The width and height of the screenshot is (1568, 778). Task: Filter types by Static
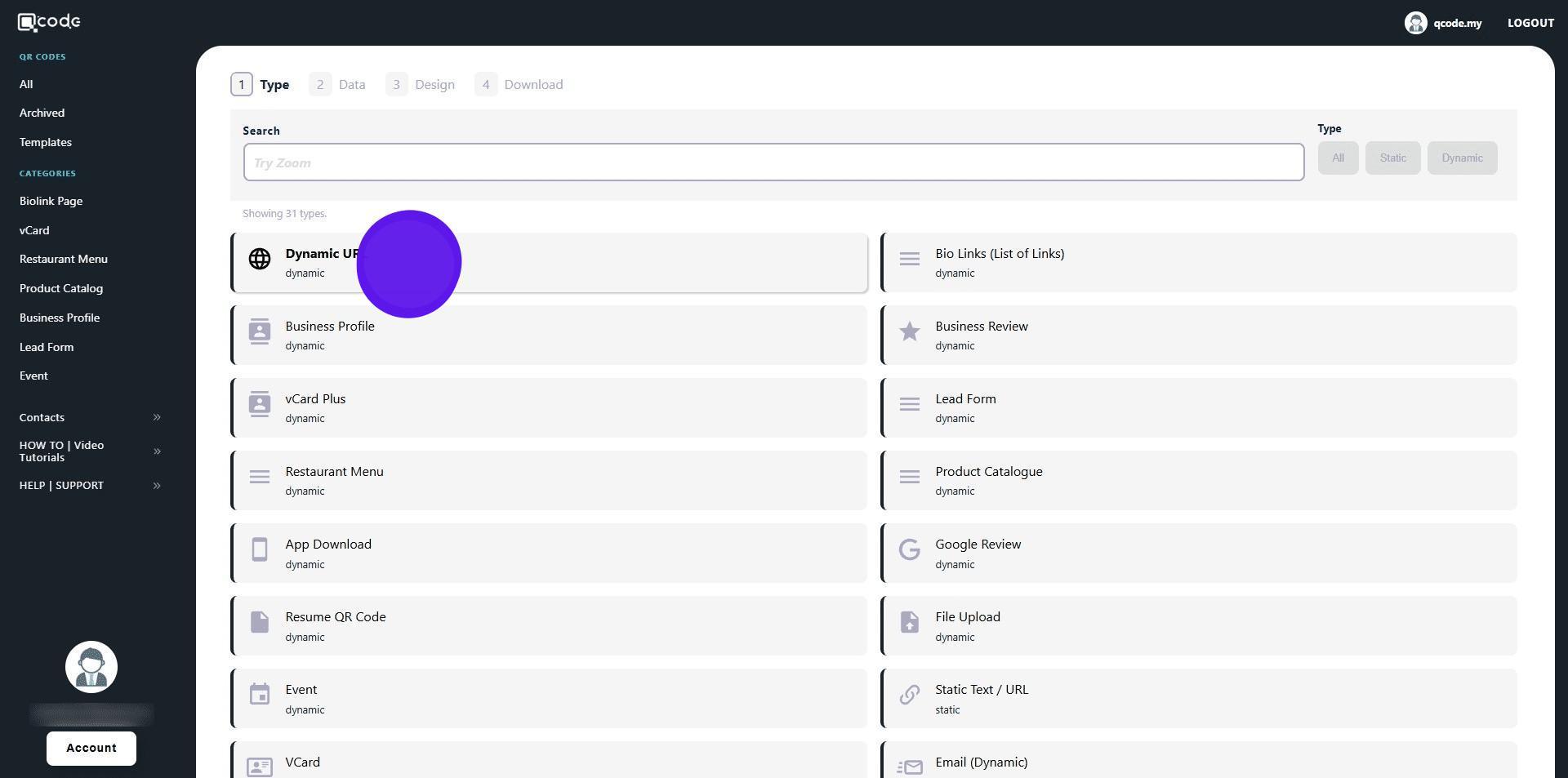click(x=1392, y=158)
